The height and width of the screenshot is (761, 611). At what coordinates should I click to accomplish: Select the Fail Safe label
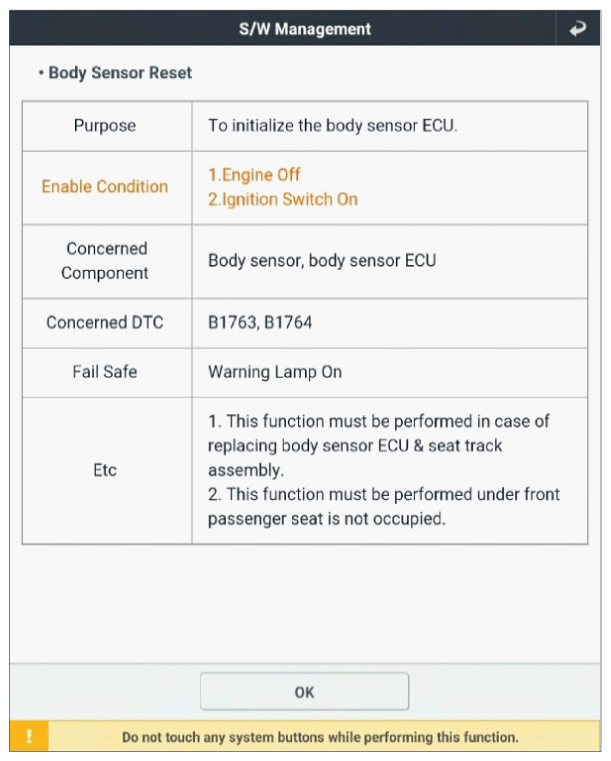click(105, 372)
